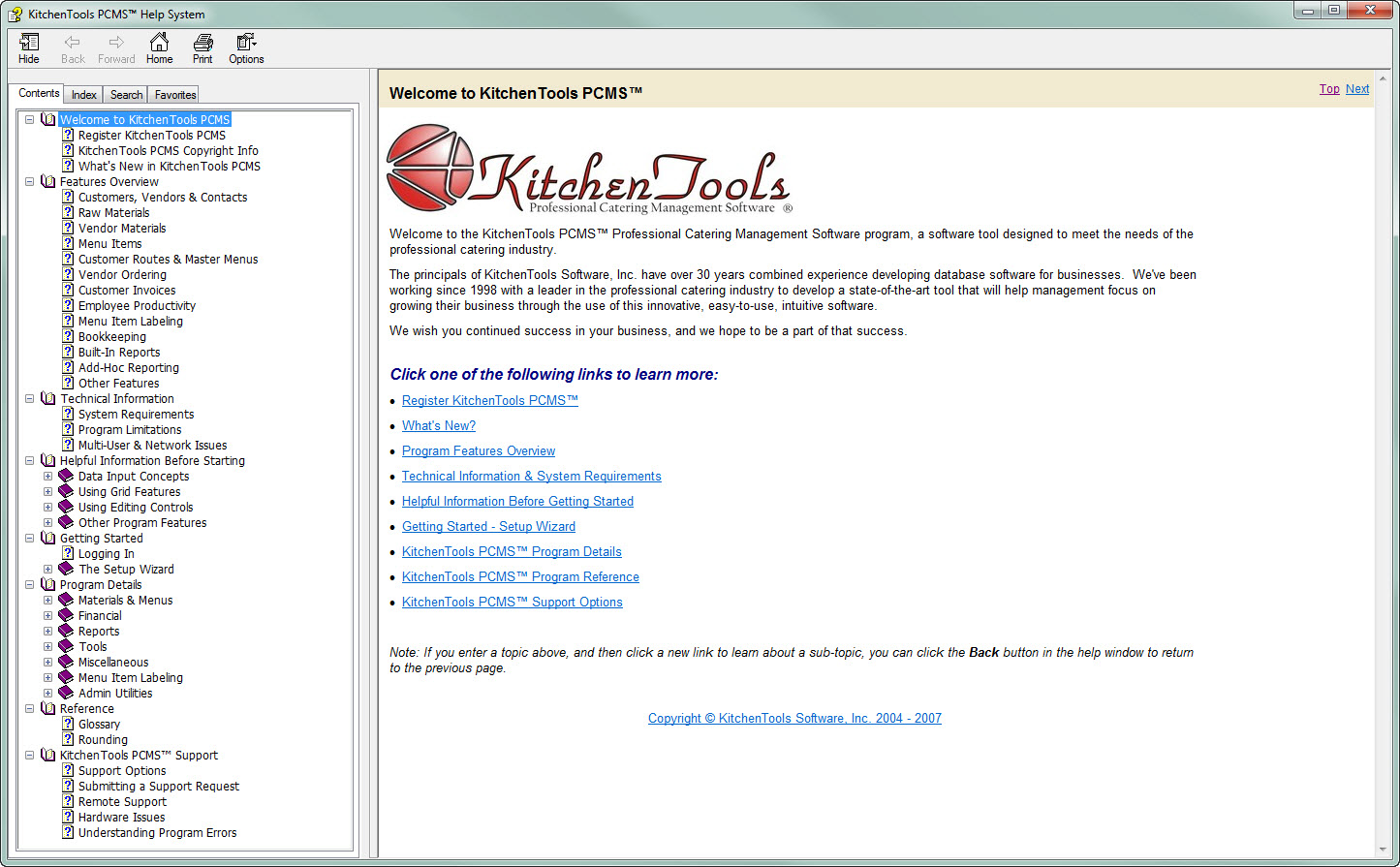Click the topic icon beside System Requirements

pyautogui.click(x=69, y=414)
